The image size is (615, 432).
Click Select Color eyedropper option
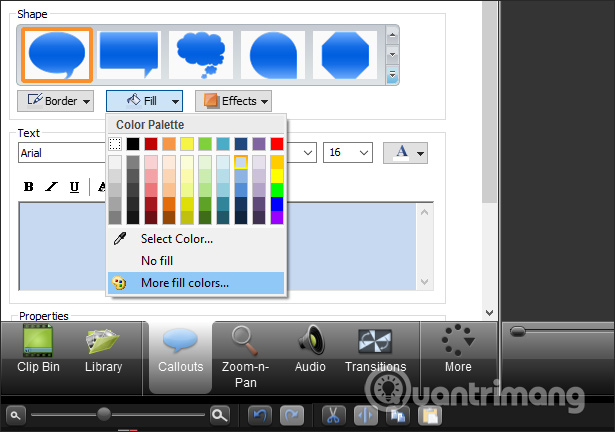(x=196, y=239)
